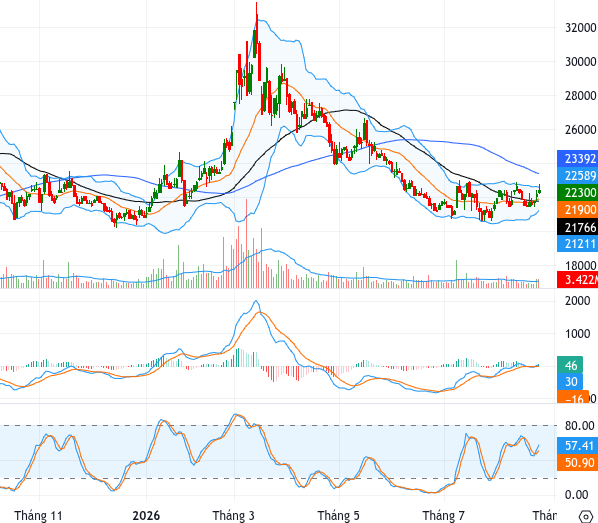Click the Tháng 5 time axis label
598x523 pixels.
338,515
